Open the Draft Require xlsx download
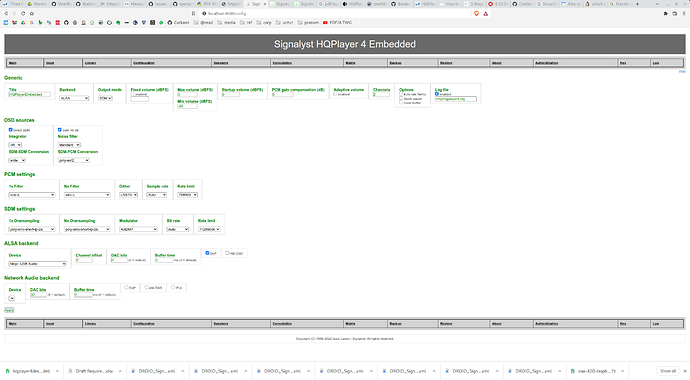 91,371
